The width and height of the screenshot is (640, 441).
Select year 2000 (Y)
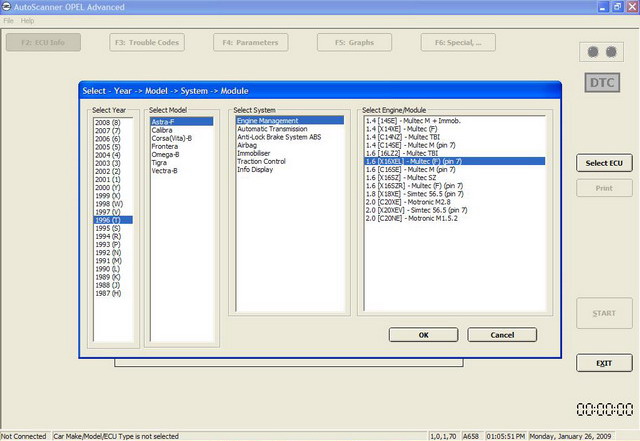click(x=113, y=187)
